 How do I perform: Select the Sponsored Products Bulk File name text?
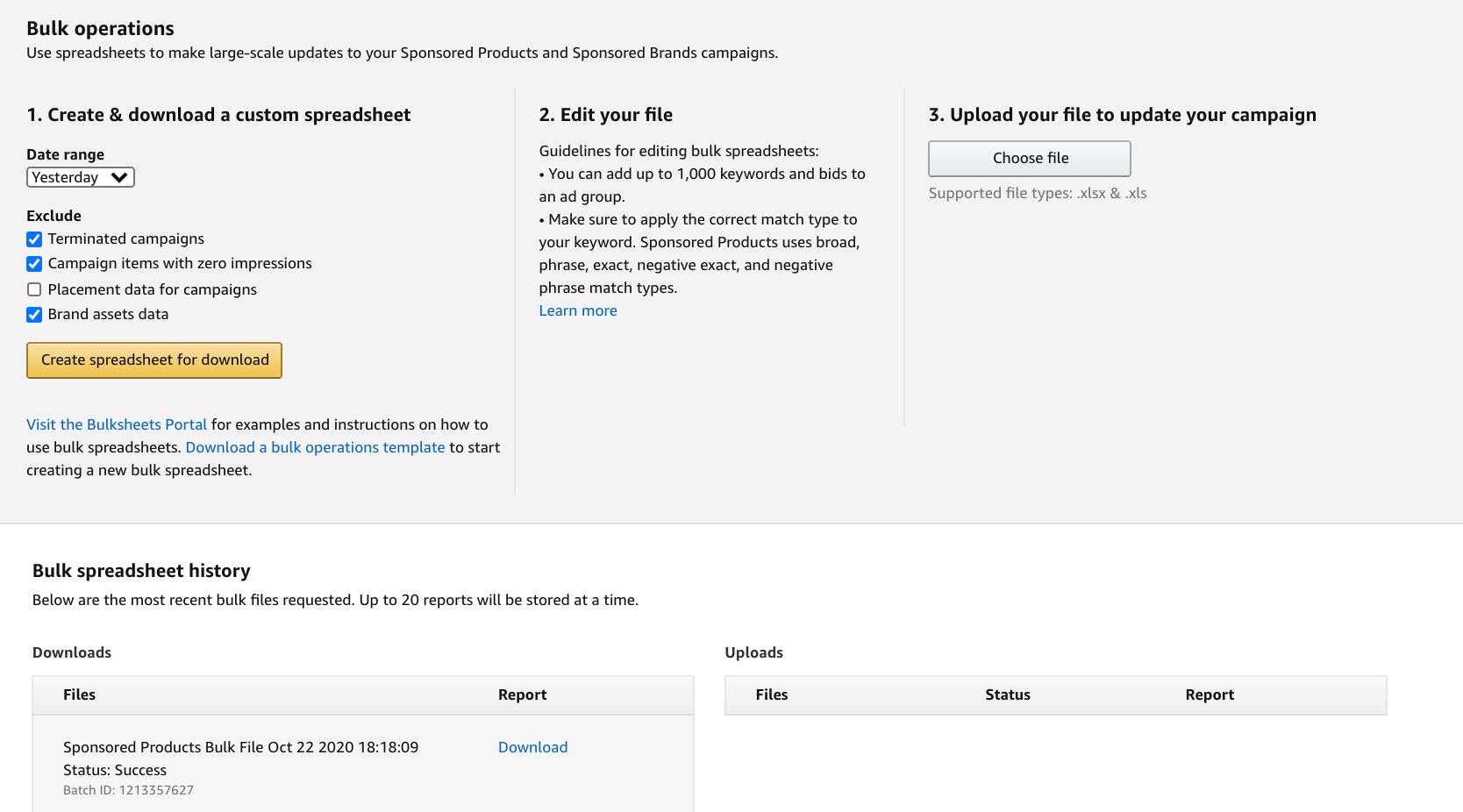tap(240, 747)
